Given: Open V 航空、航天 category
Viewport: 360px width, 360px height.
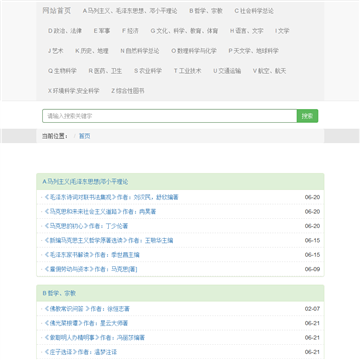Looking at the screenshot, I should click(269, 71).
